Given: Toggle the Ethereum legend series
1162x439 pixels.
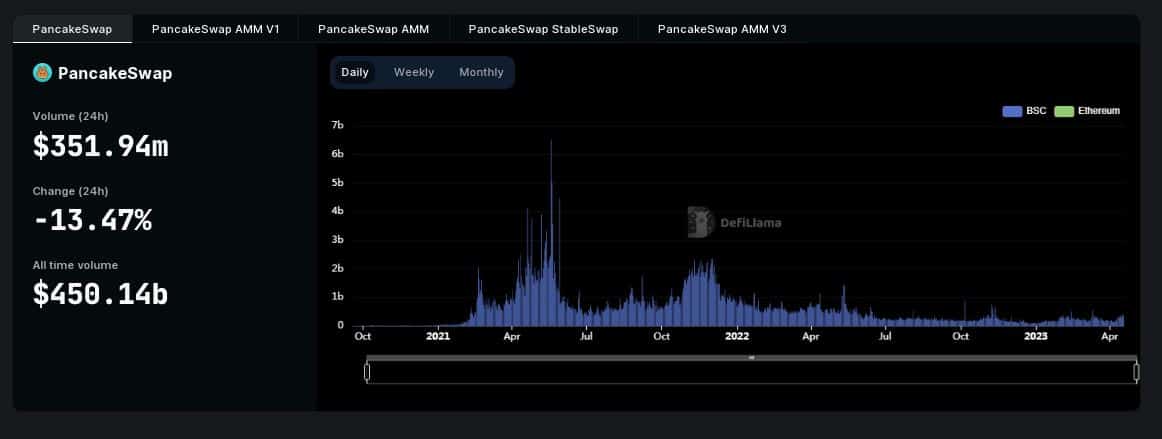Looking at the screenshot, I should pos(1087,111).
